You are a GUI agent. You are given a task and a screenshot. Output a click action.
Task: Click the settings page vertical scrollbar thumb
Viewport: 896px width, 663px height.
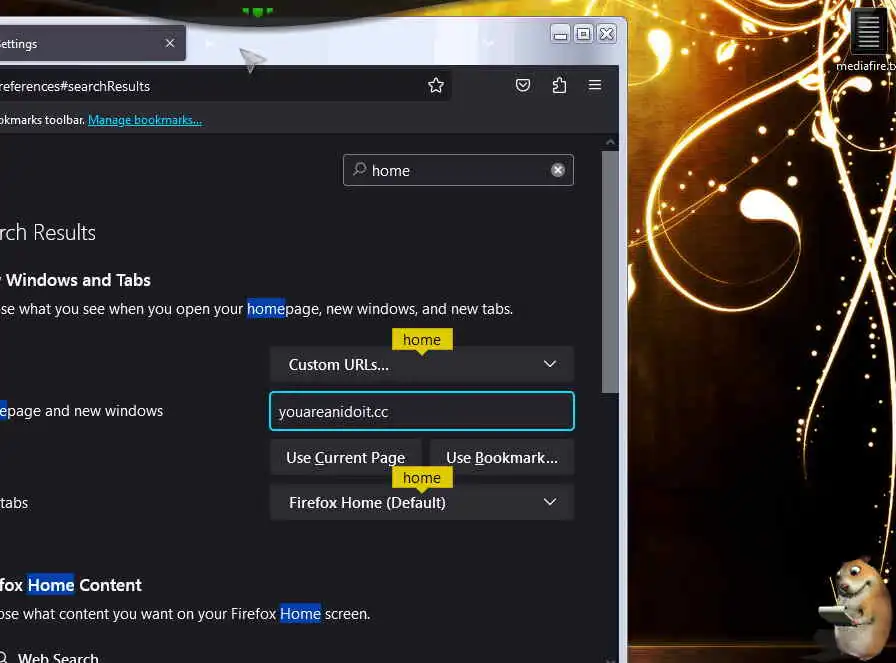point(610,271)
